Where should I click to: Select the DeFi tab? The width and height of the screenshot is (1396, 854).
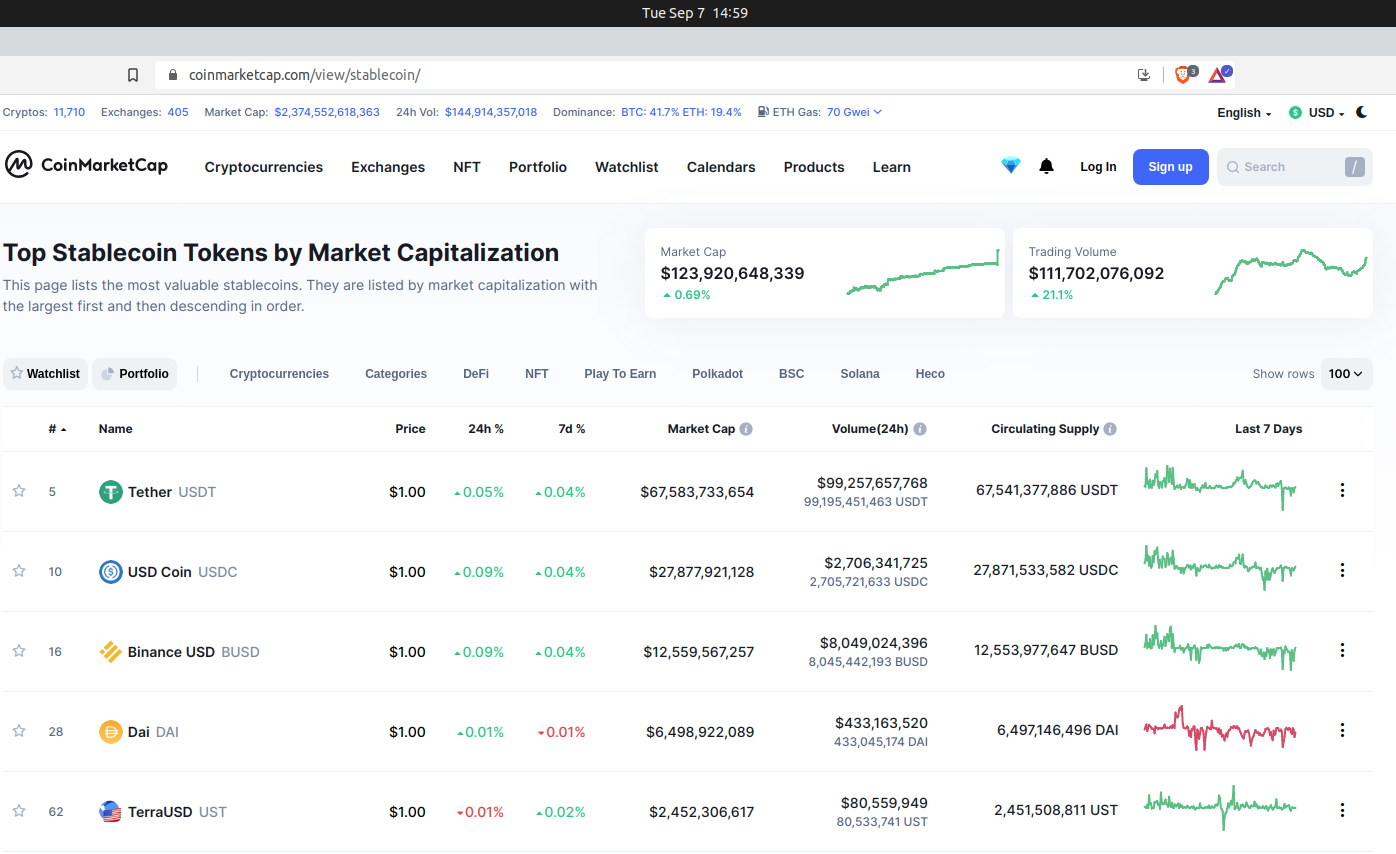[x=476, y=374]
